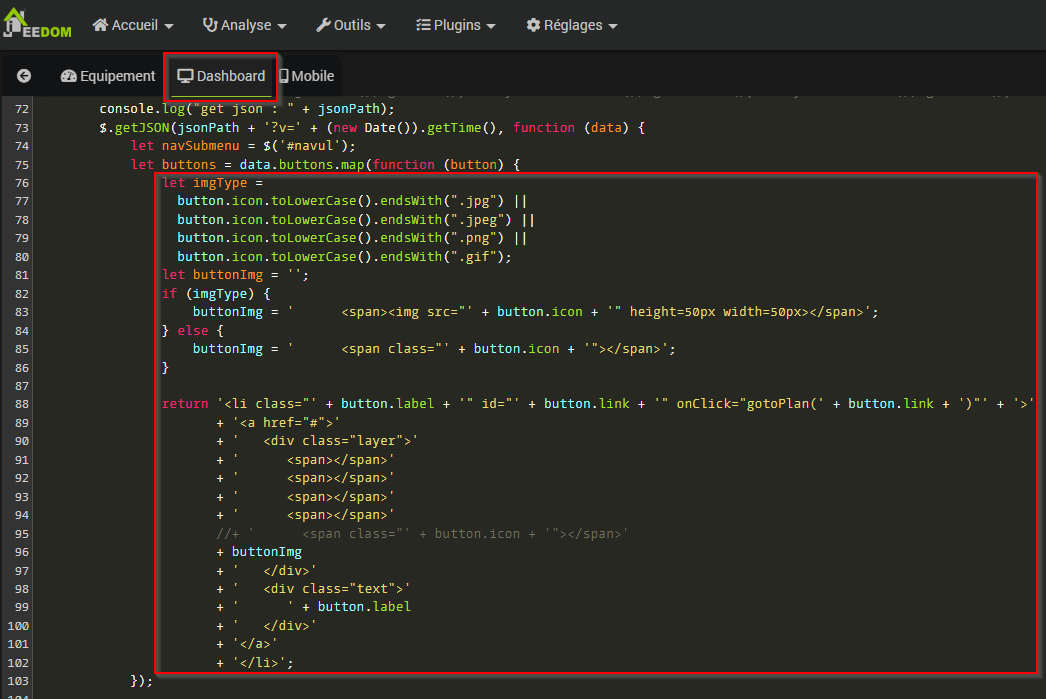This screenshot has width=1046, height=699.
Task: Click the home icon beside Accueil
Action: click(100, 25)
